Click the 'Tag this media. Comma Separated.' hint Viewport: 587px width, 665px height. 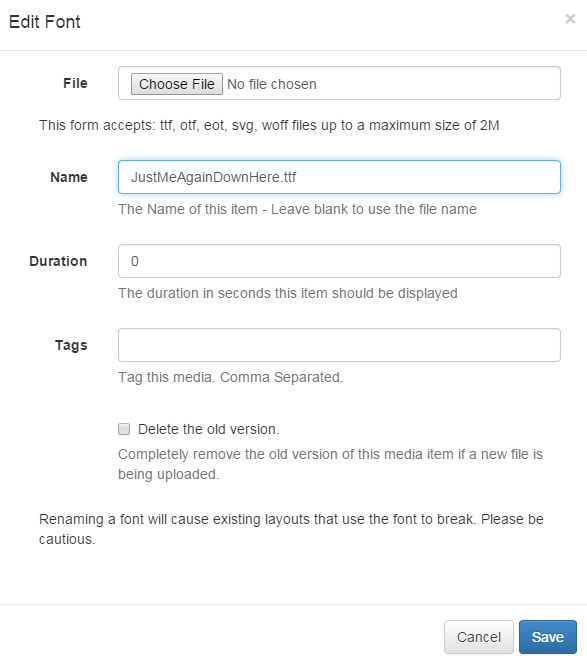coord(231,377)
